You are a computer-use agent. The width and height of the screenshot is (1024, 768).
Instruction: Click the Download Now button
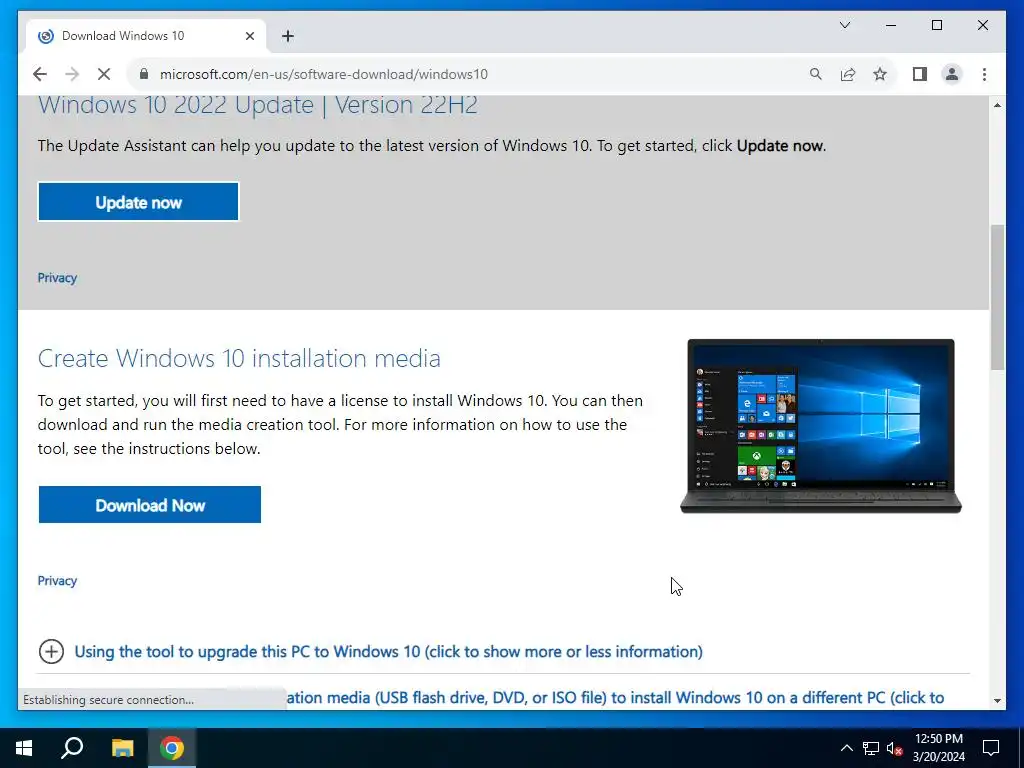pyautogui.click(x=150, y=505)
